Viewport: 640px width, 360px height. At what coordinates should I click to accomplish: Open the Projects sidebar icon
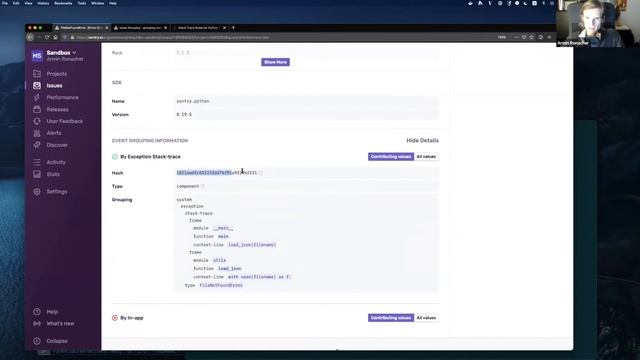pos(37,74)
